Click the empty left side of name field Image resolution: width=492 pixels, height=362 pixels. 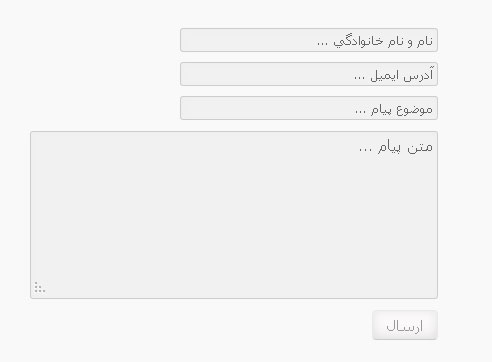(247, 40)
